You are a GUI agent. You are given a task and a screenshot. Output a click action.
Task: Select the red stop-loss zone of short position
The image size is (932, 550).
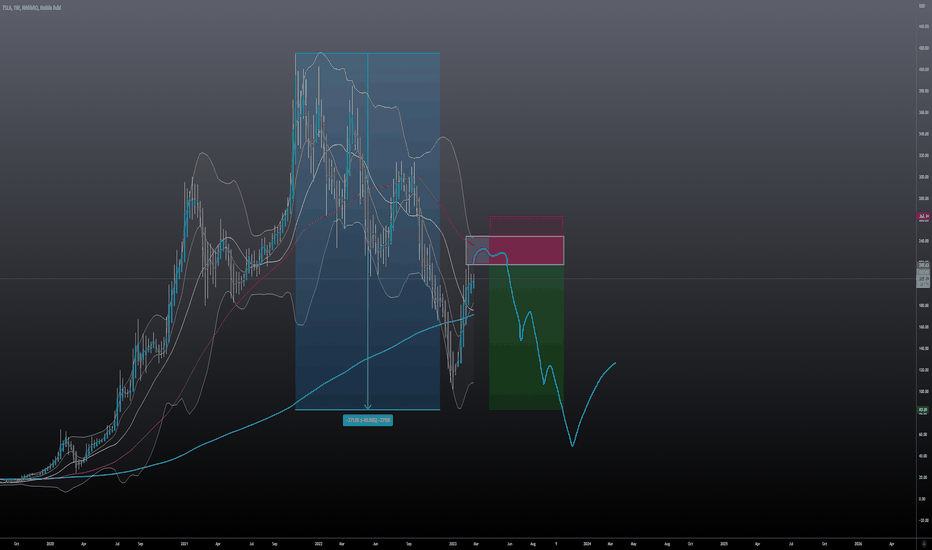(527, 250)
